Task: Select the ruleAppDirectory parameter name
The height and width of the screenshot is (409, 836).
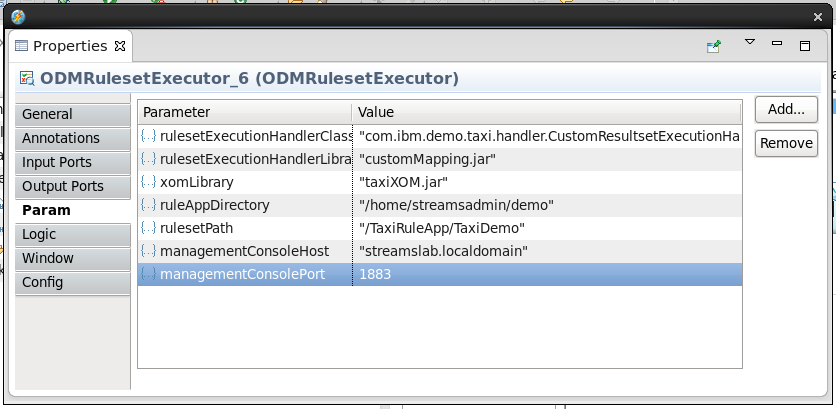Action: tap(214, 205)
